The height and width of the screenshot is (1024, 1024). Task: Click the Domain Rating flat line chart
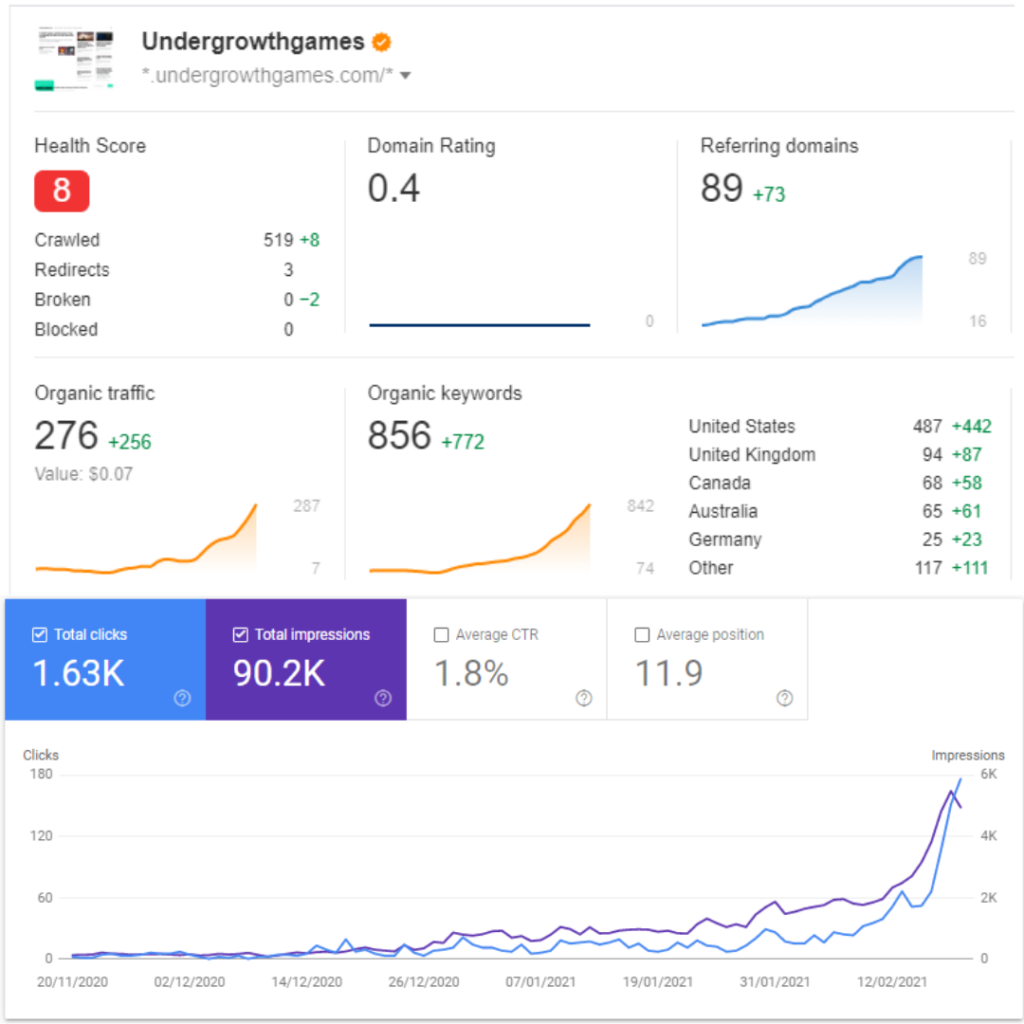[479, 325]
